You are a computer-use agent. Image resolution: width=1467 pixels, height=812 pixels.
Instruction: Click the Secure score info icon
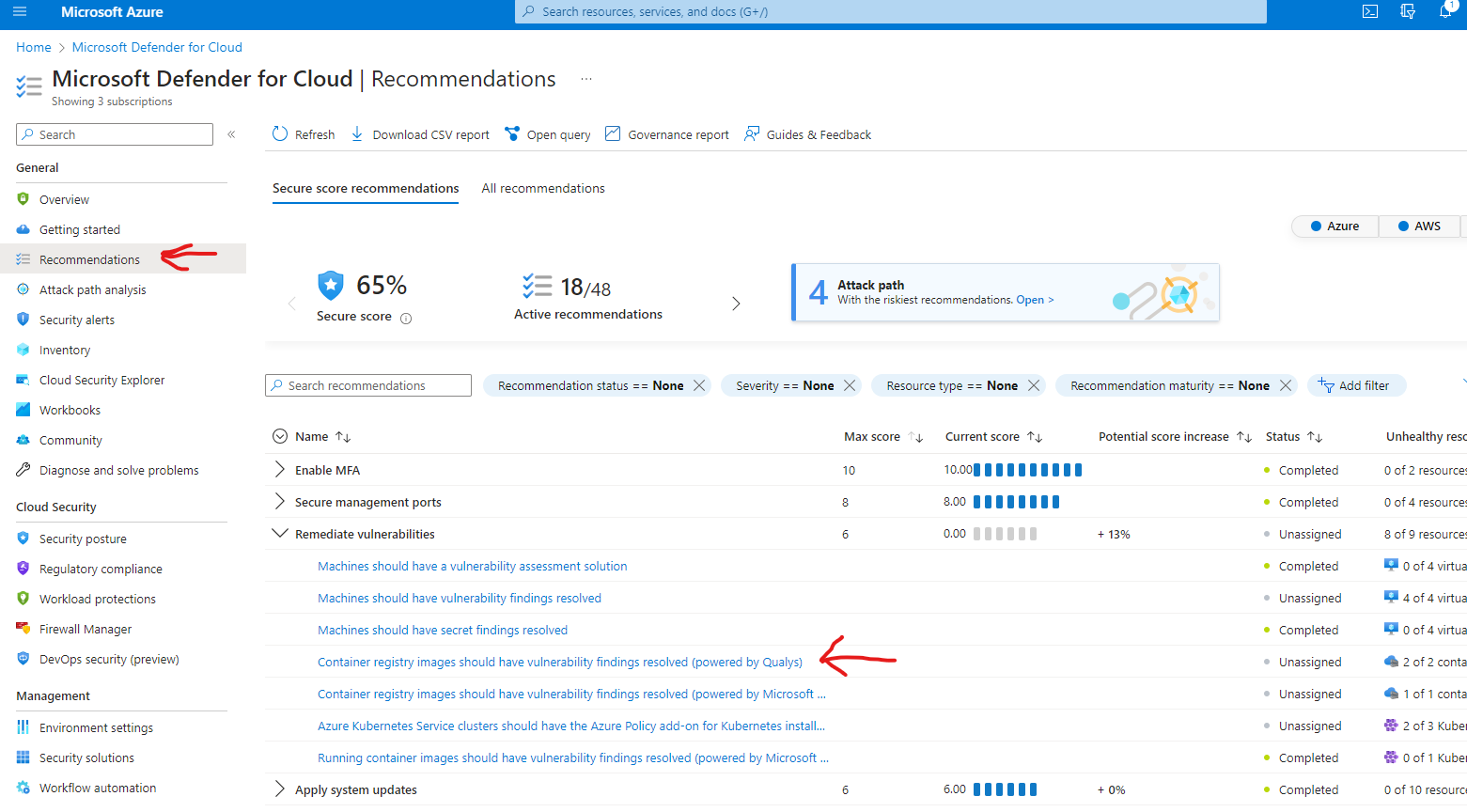point(406,319)
